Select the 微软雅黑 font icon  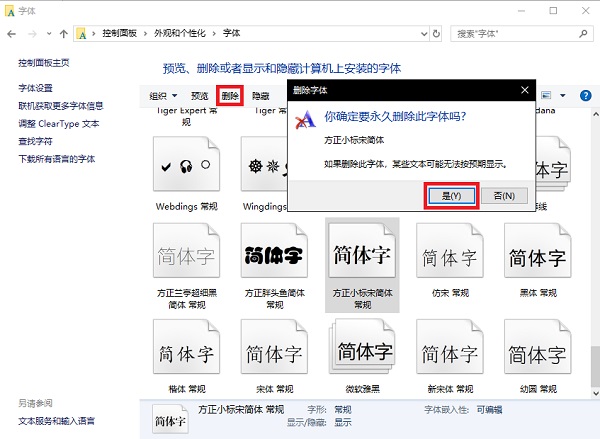coord(362,350)
